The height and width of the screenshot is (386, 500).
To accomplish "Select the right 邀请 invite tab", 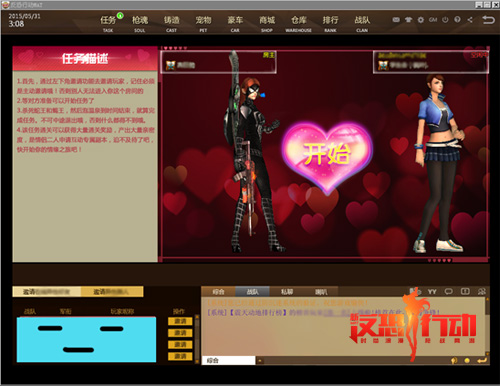I will click(x=112, y=292).
